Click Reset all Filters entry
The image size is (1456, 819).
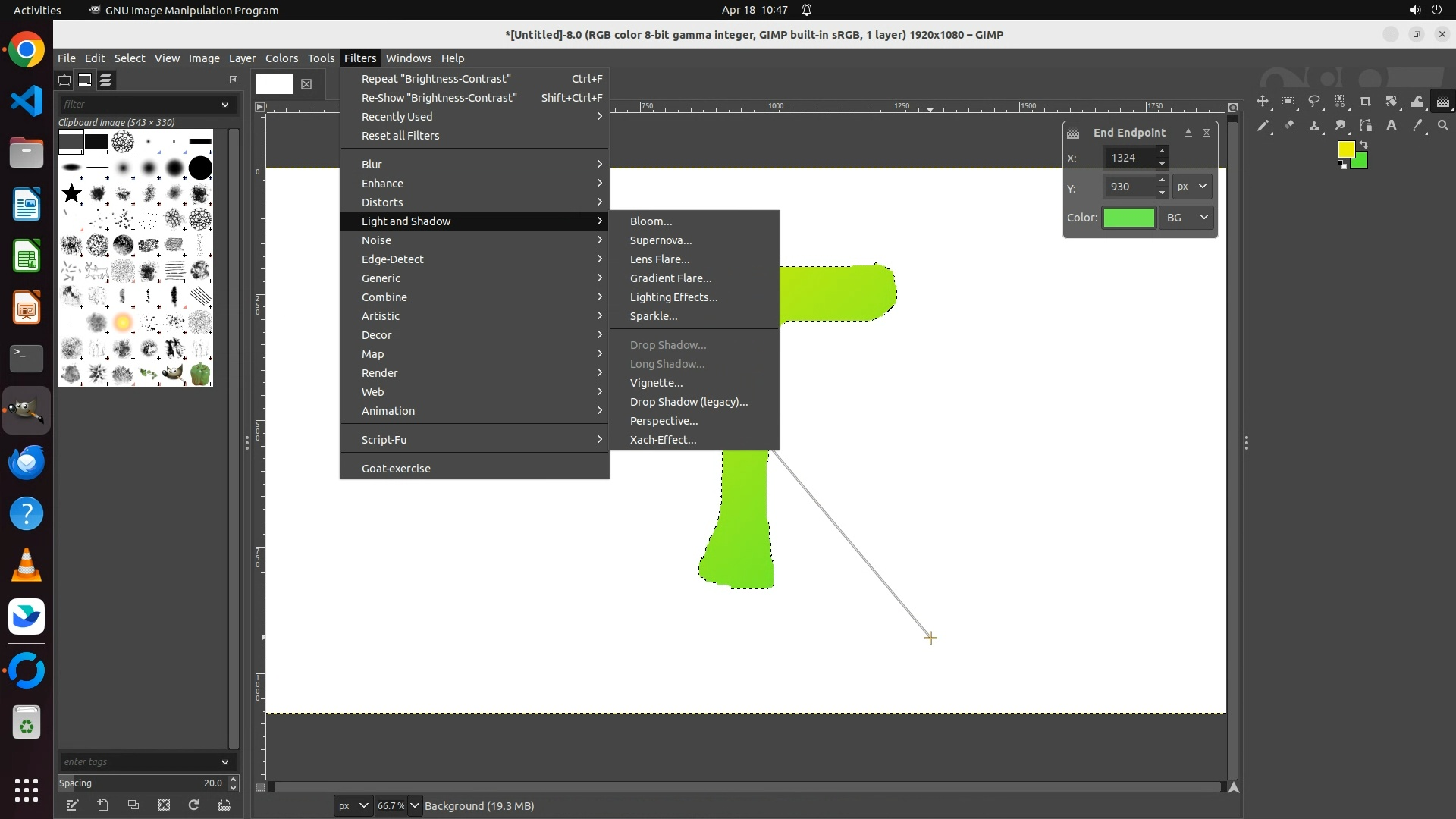coord(400,136)
